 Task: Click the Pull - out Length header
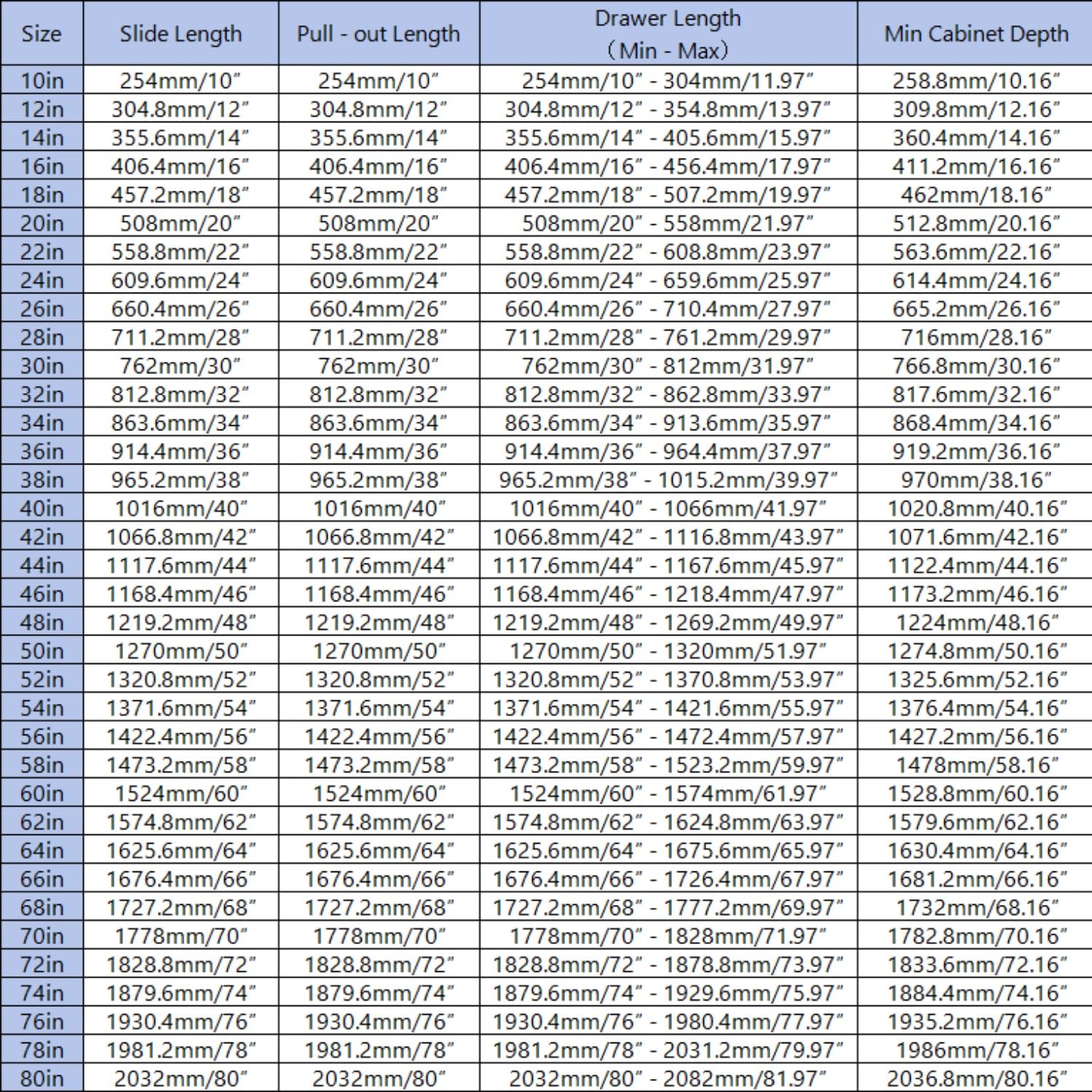click(x=379, y=33)
